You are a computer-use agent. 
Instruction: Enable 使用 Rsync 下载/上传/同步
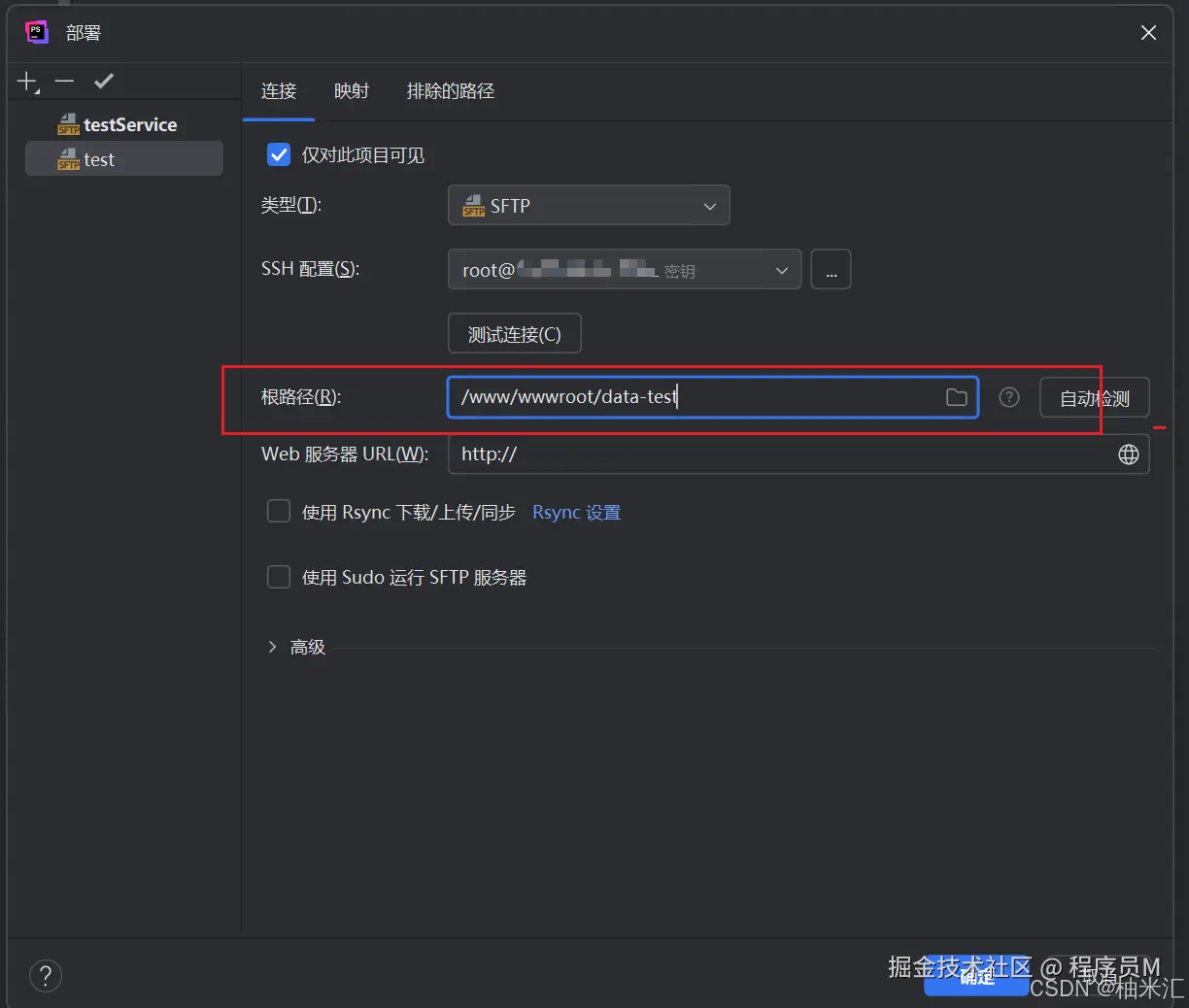pyautogui.click(x=279, y=512)
